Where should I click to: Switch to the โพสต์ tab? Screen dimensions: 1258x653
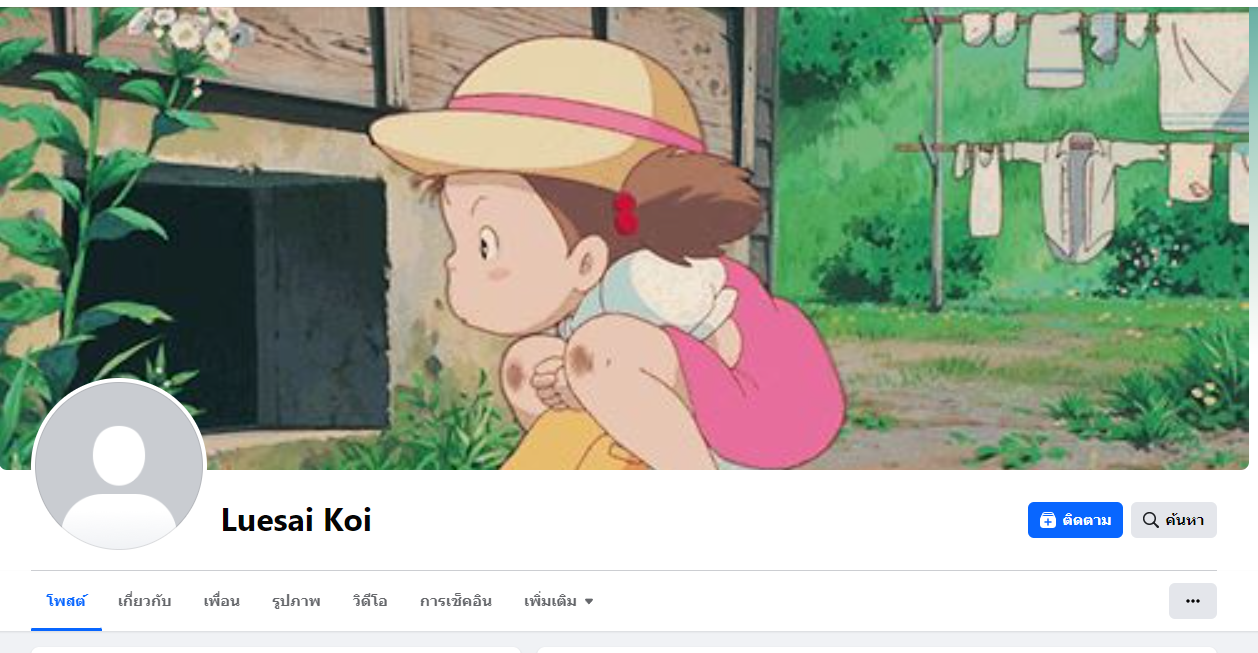click(x=67, y=601)
